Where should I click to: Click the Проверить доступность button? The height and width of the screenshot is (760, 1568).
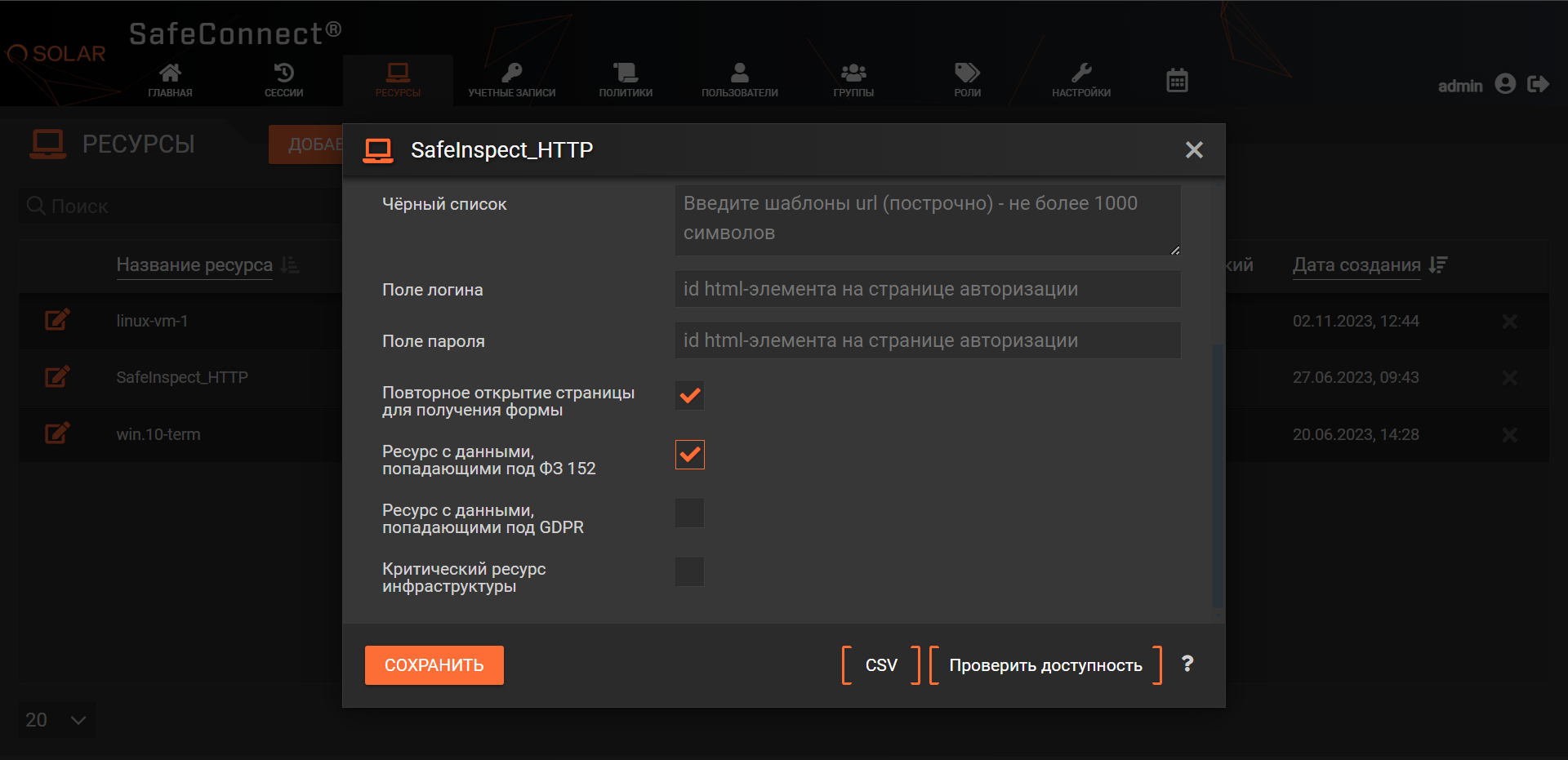pyautogui.click(x=1045, y=665)
